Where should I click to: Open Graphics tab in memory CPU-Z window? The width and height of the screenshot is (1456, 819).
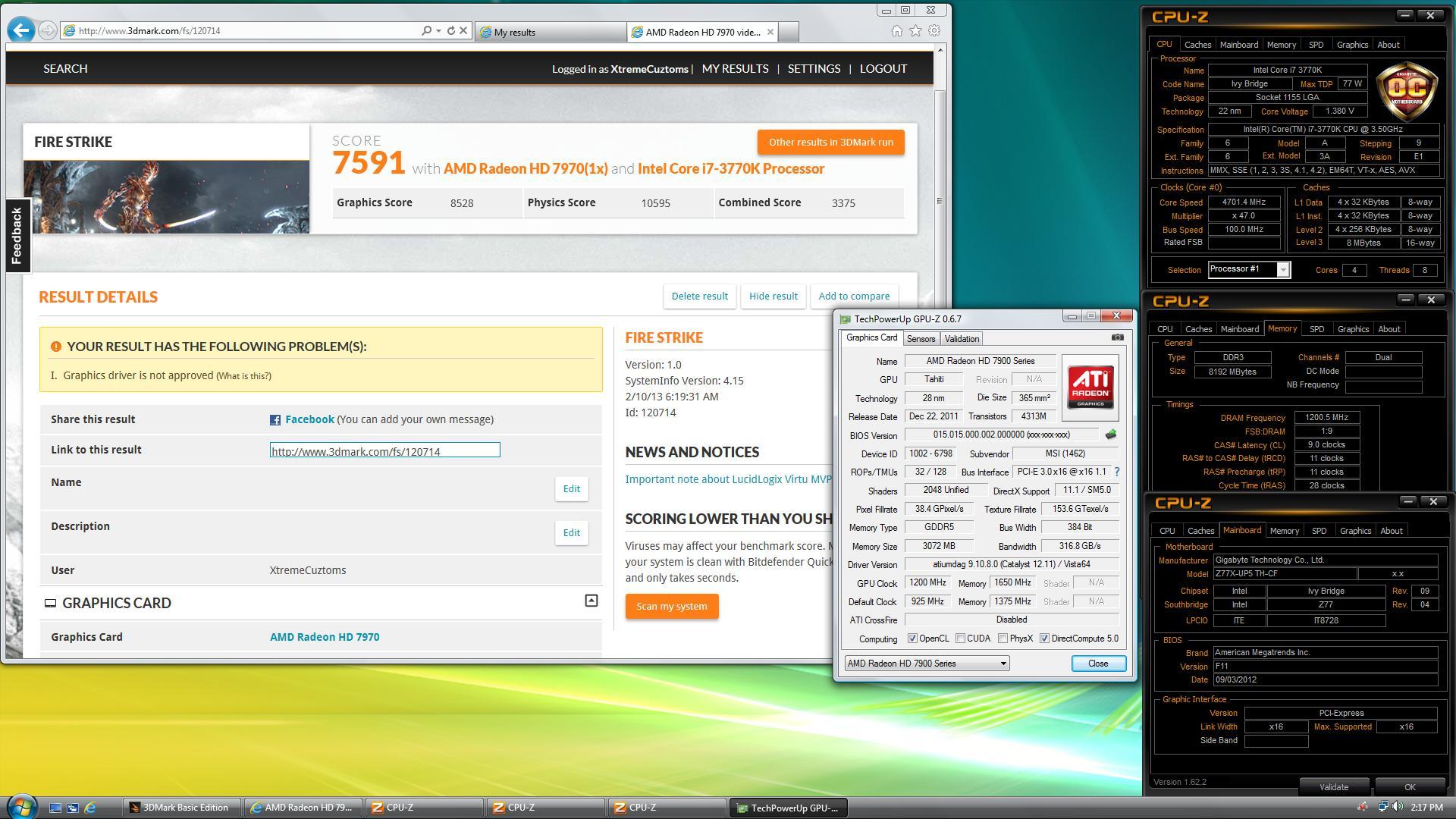(1353, 329)
